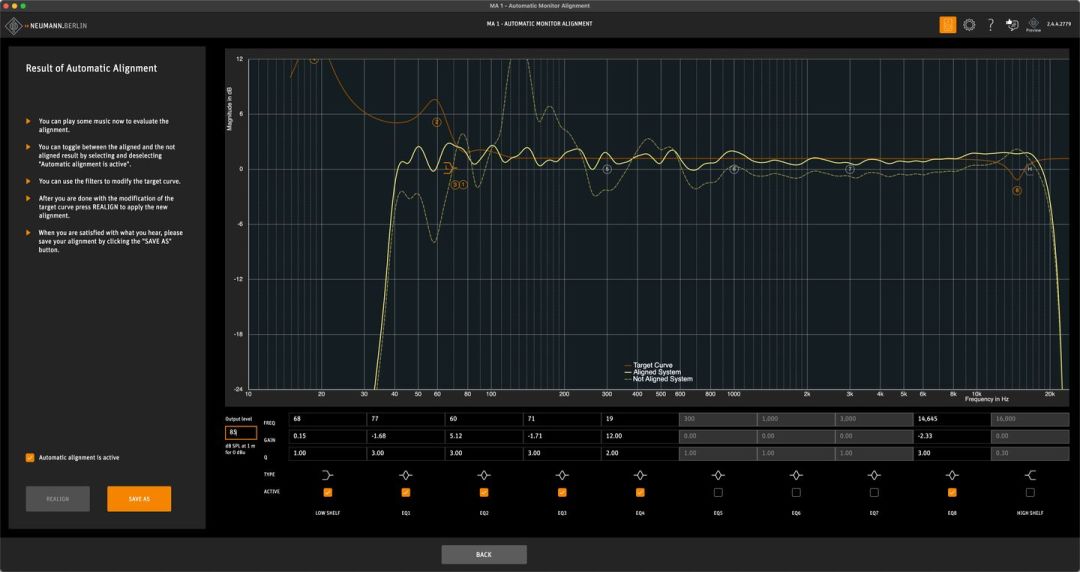Select the EQ7 peak filter type icon
The height and width of the screenshot is (572, 1080).
tap(874, 475)
